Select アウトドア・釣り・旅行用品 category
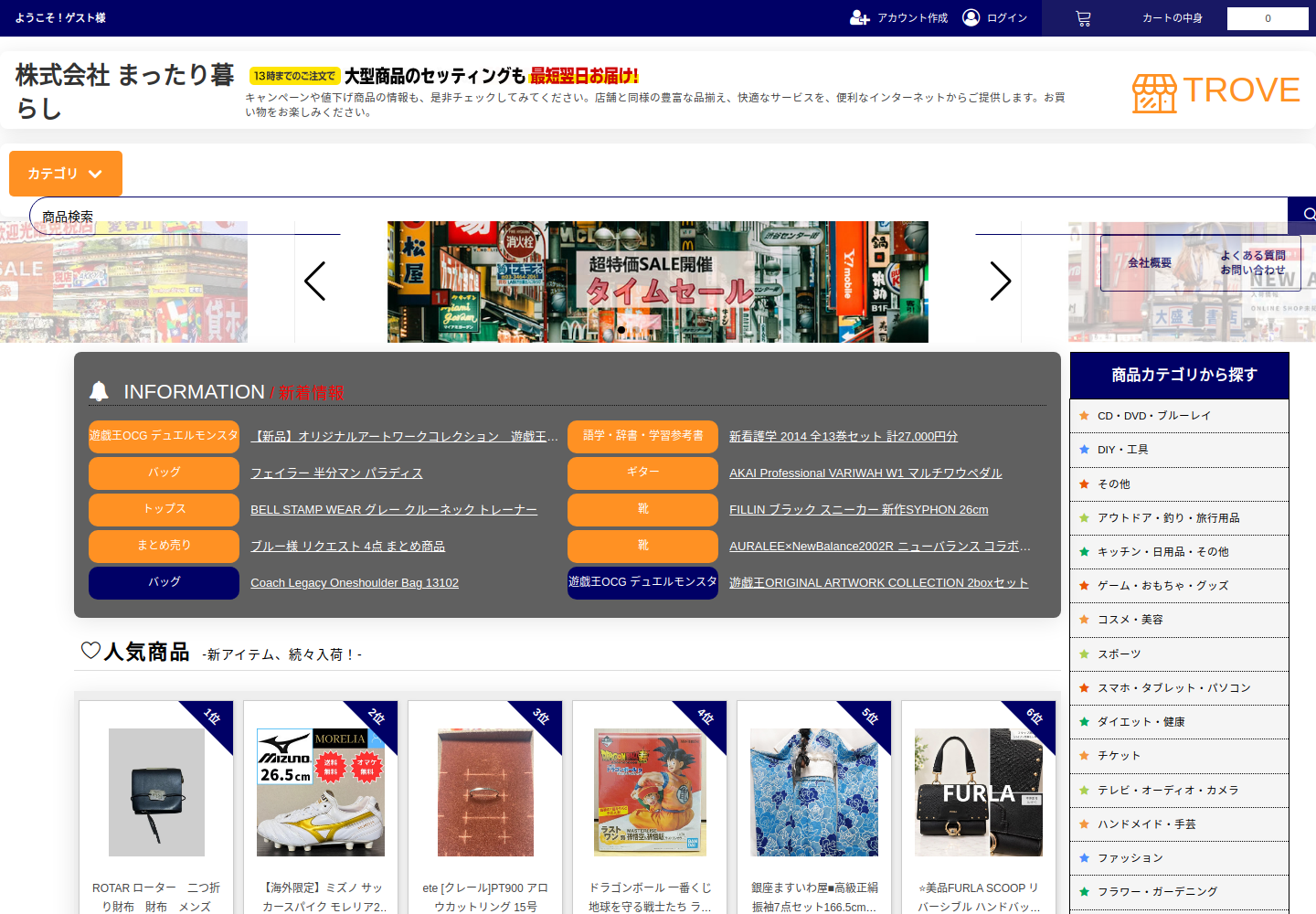This screenshot has height=914, width=1316. point(1179,518)
